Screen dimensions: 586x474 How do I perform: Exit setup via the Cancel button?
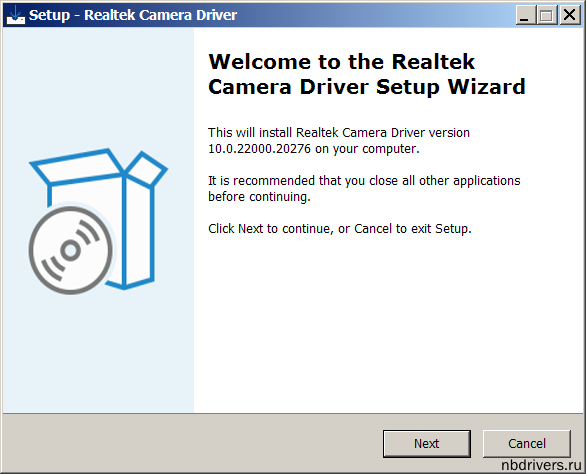pos(527,444)
